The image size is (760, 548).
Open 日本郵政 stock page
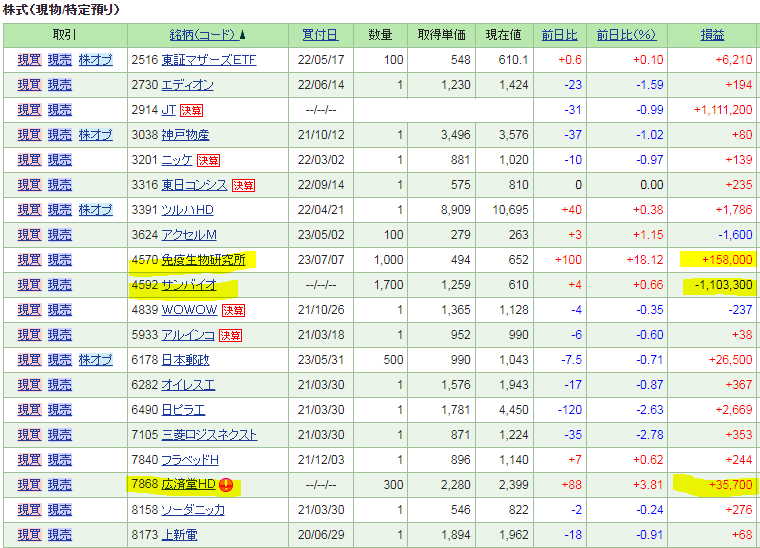[x=185, y=360]
